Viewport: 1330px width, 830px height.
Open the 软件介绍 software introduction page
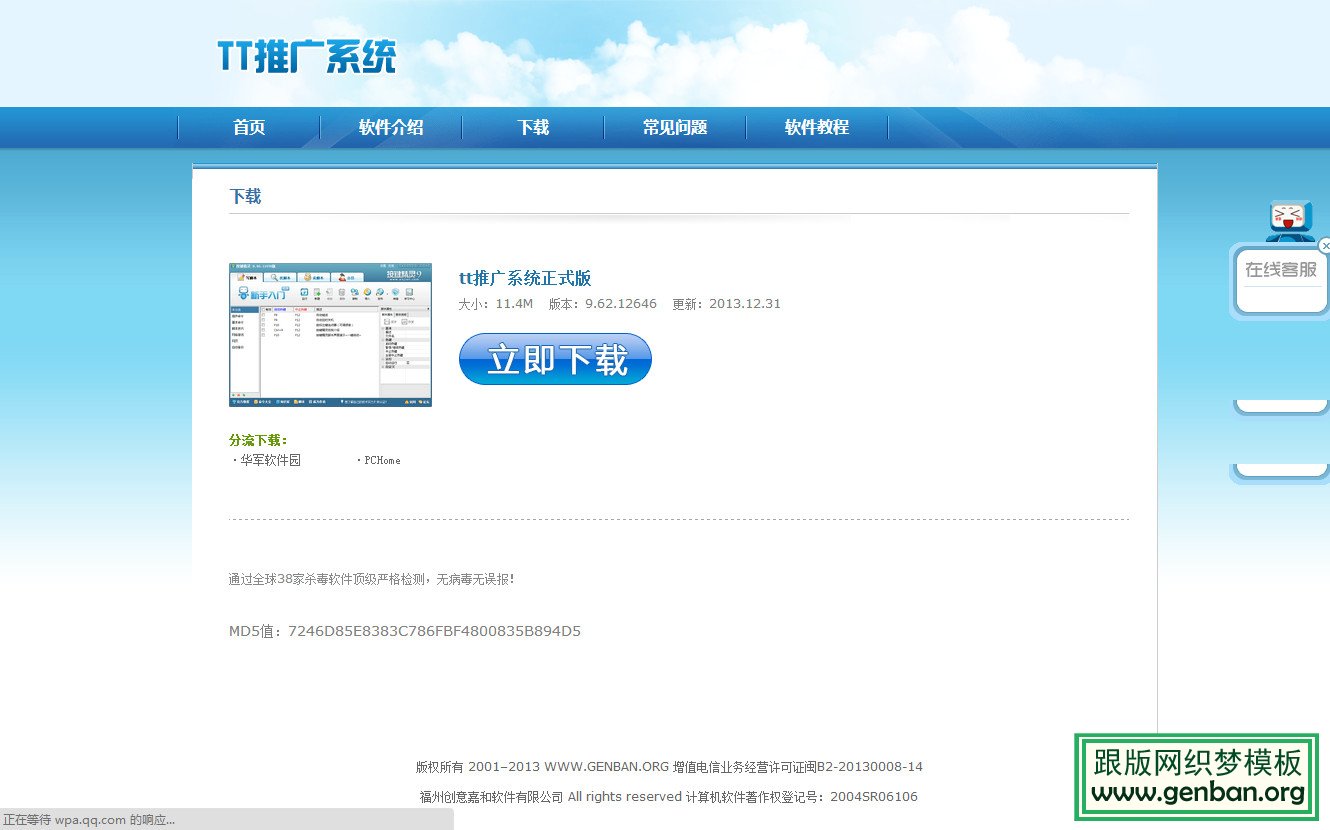click(390, 127)
